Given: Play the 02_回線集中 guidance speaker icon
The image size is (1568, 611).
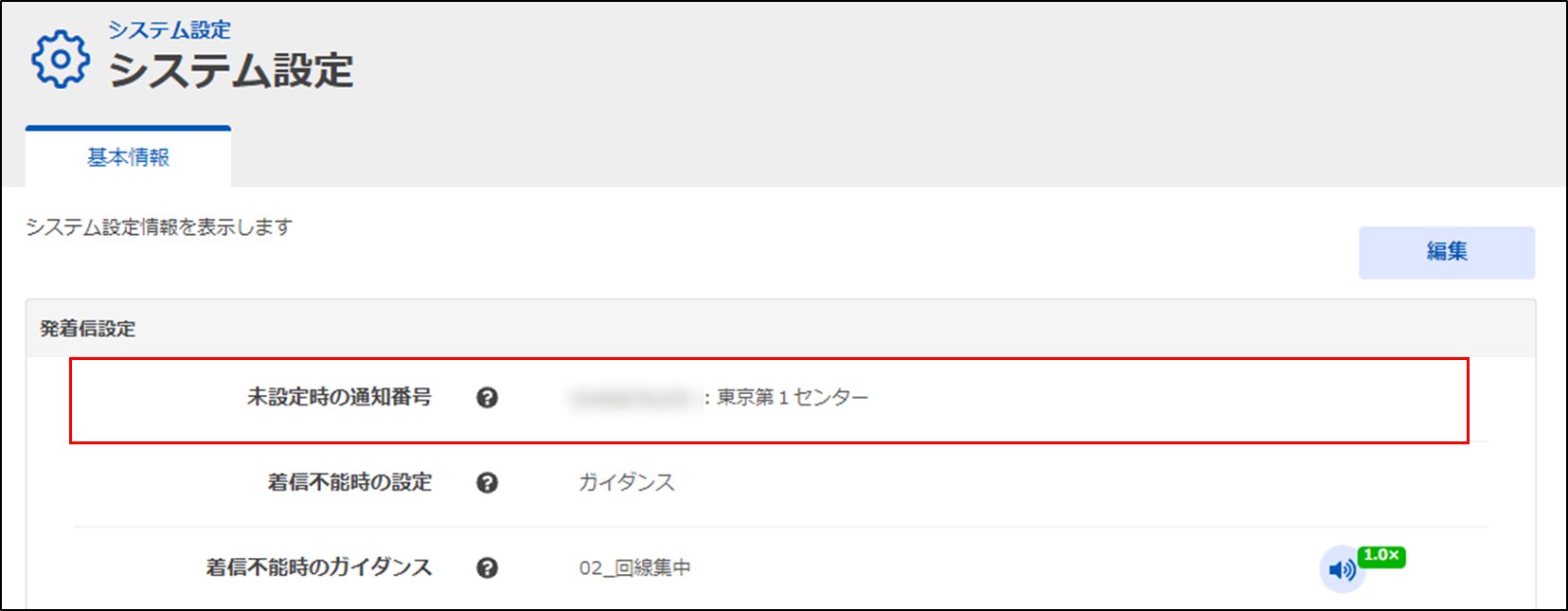Looking at the screenshot, I should pos(1341,570).
